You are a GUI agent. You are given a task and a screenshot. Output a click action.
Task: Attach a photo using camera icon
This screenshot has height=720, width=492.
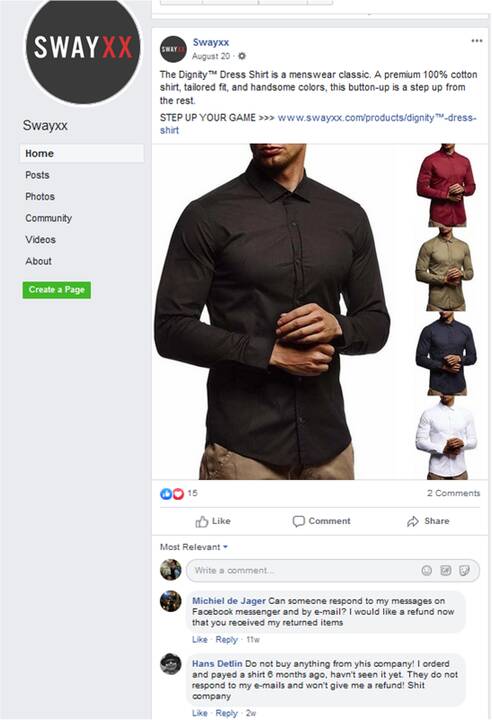(446, 570)
